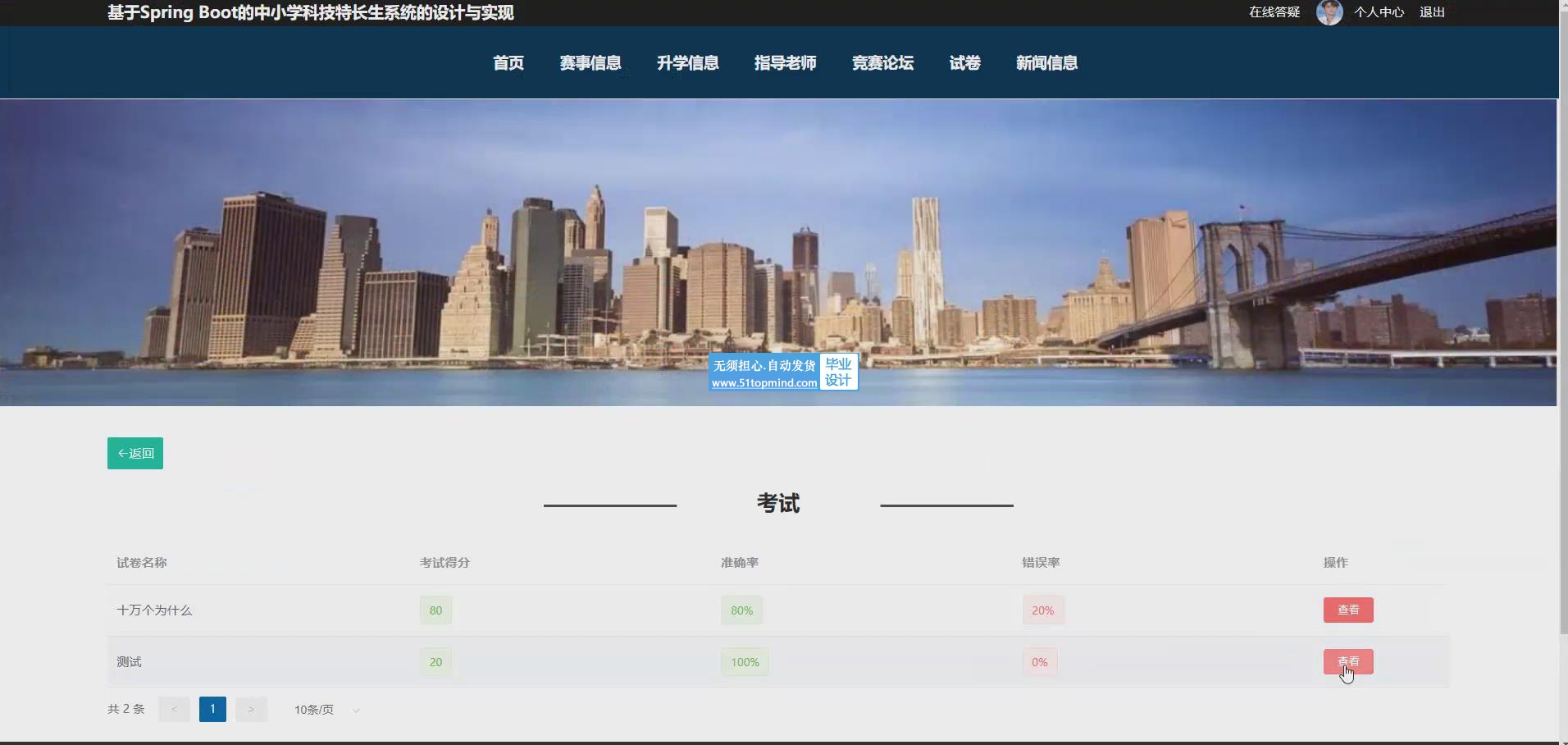Click the city skyline banner image
The height and width of the screenshot is (745, 1568).
pos(778,253)
